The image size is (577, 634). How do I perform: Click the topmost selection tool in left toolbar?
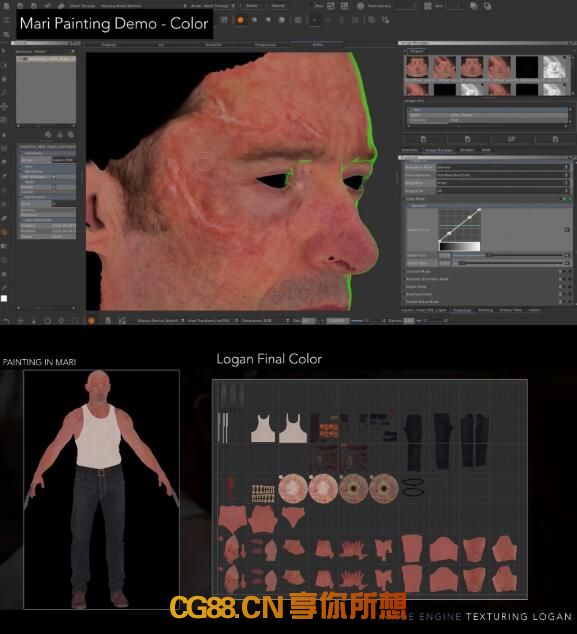click(4, 51)
